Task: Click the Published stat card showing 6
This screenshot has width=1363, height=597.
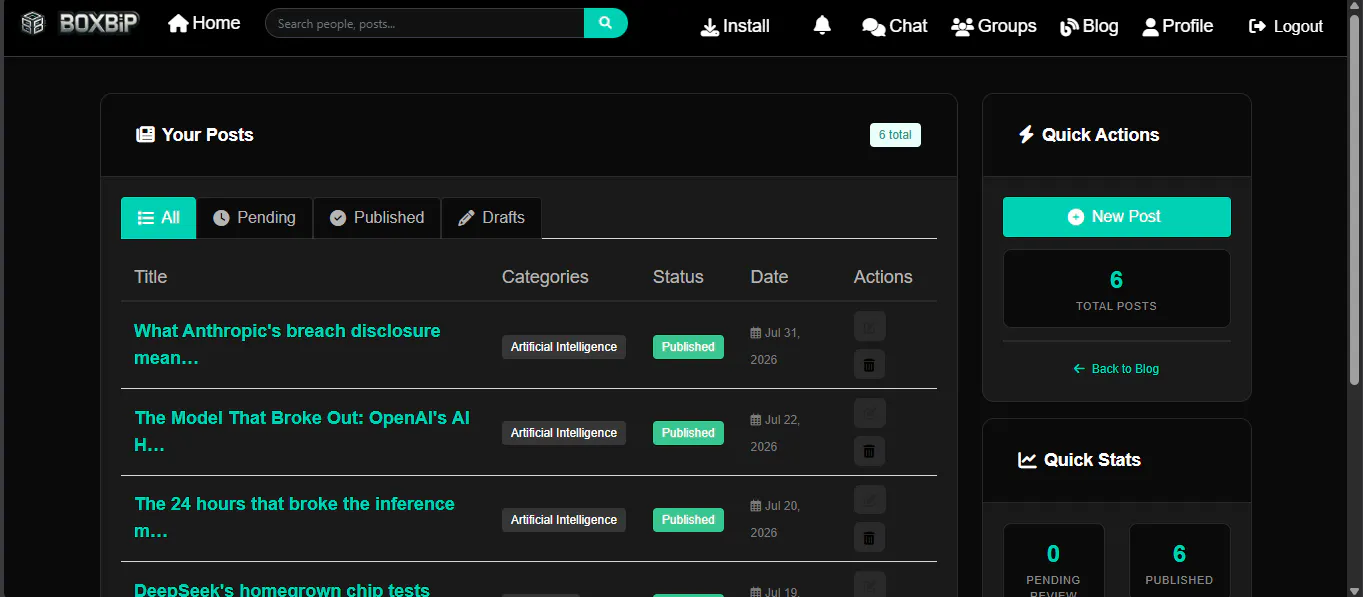Action: (x=1179, y=561)
